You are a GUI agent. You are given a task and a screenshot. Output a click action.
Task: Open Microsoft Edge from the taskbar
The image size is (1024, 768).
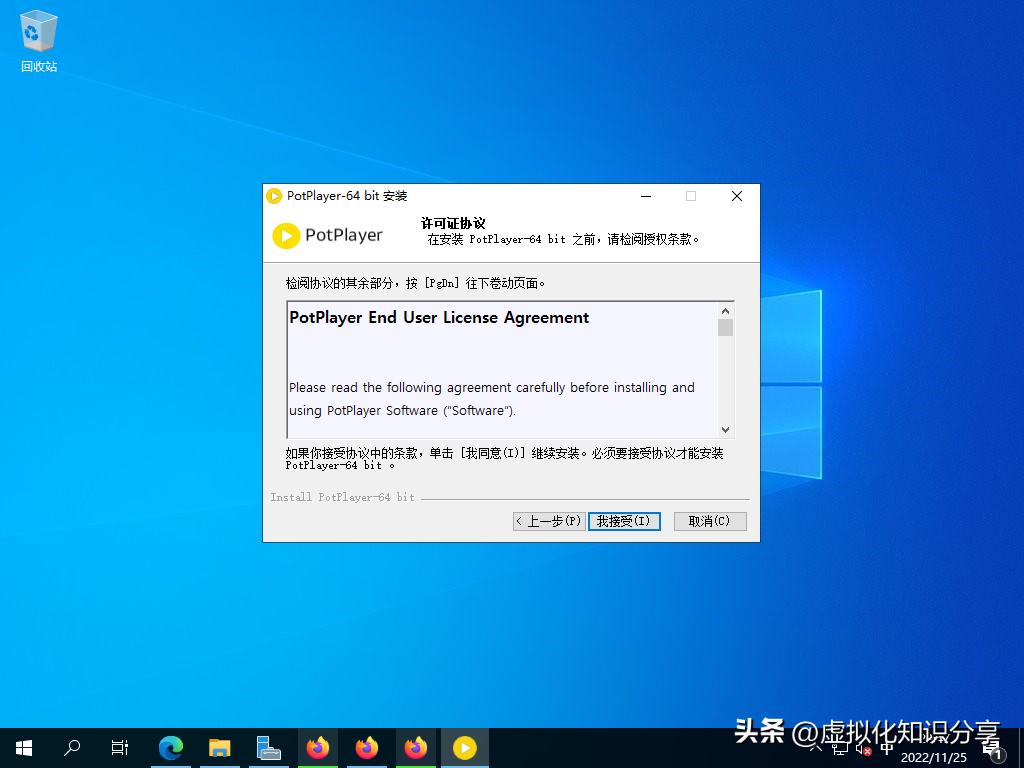point(171,747)
